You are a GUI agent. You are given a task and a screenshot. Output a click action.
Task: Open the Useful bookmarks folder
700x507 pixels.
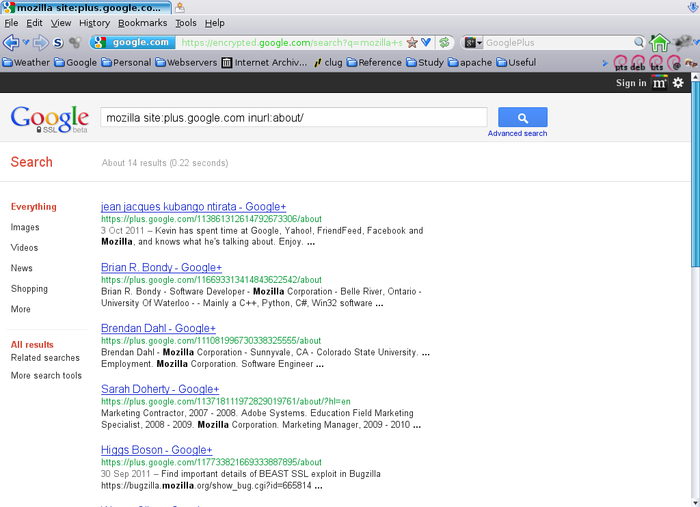coord(516,62)
